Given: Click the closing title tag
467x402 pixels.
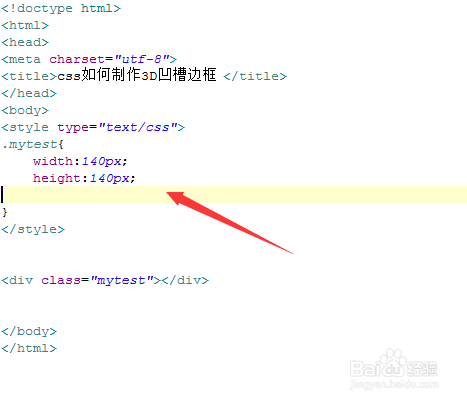Looking at the screenshot, I should coord(255,76).
